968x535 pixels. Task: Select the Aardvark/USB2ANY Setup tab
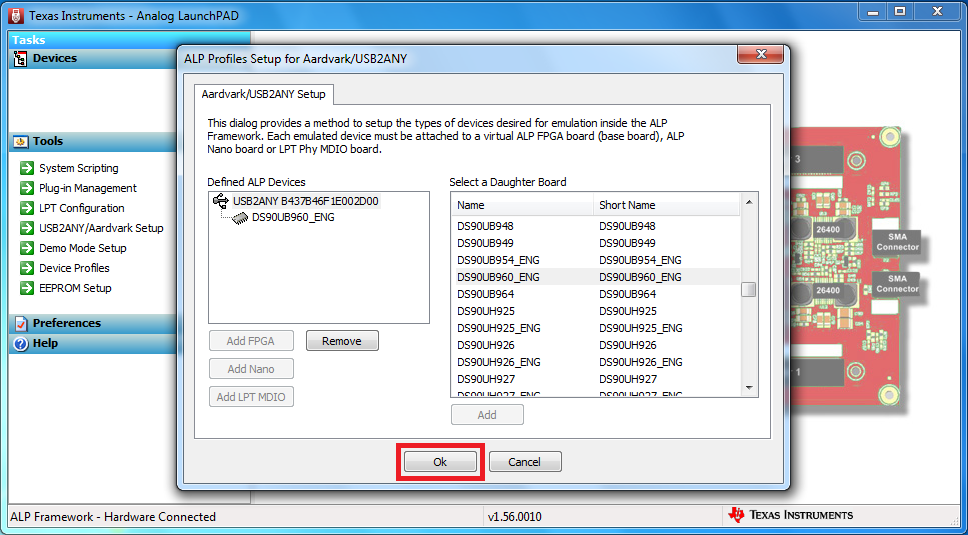pos(264,94)
